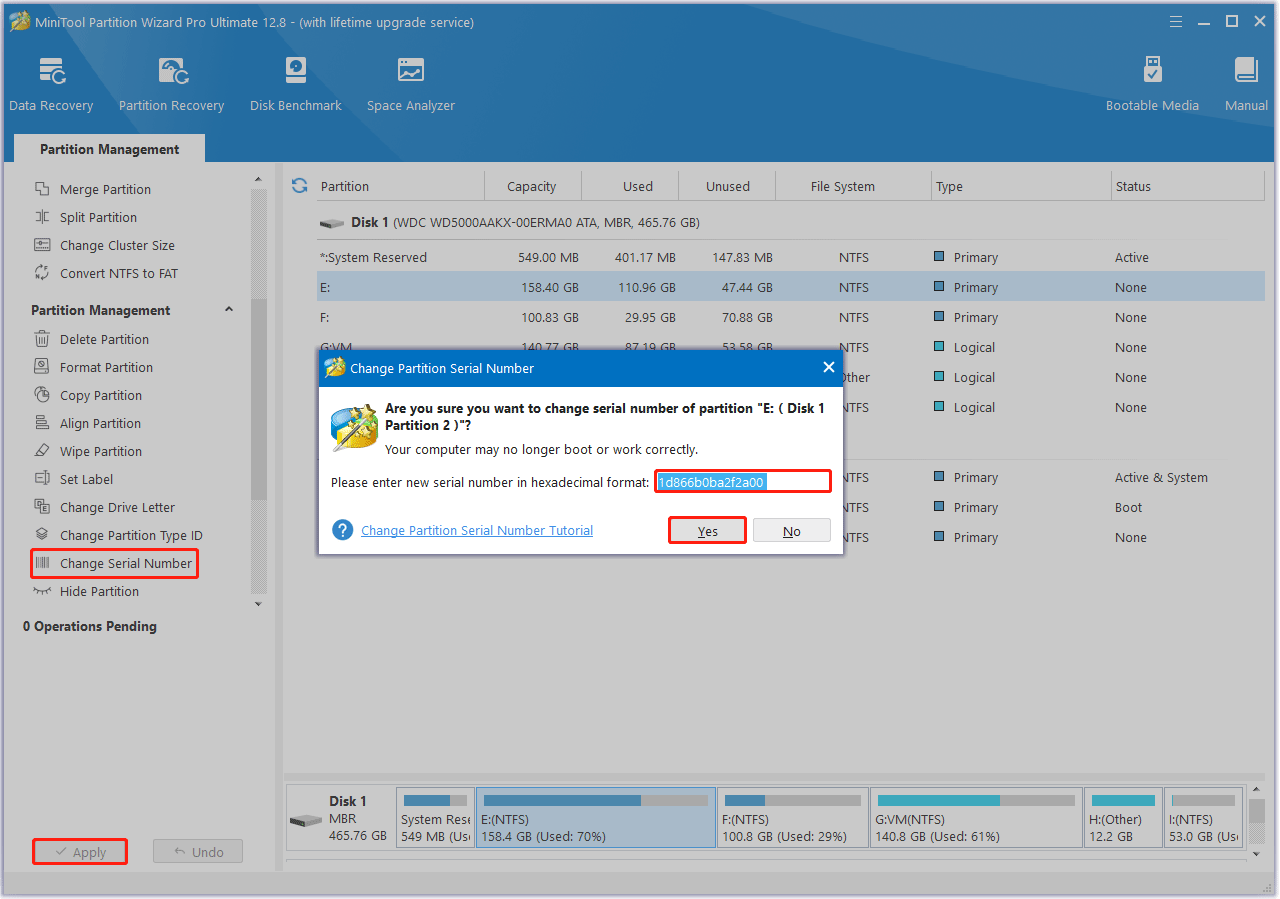Choose Copy Partition action

pos(100,395)
